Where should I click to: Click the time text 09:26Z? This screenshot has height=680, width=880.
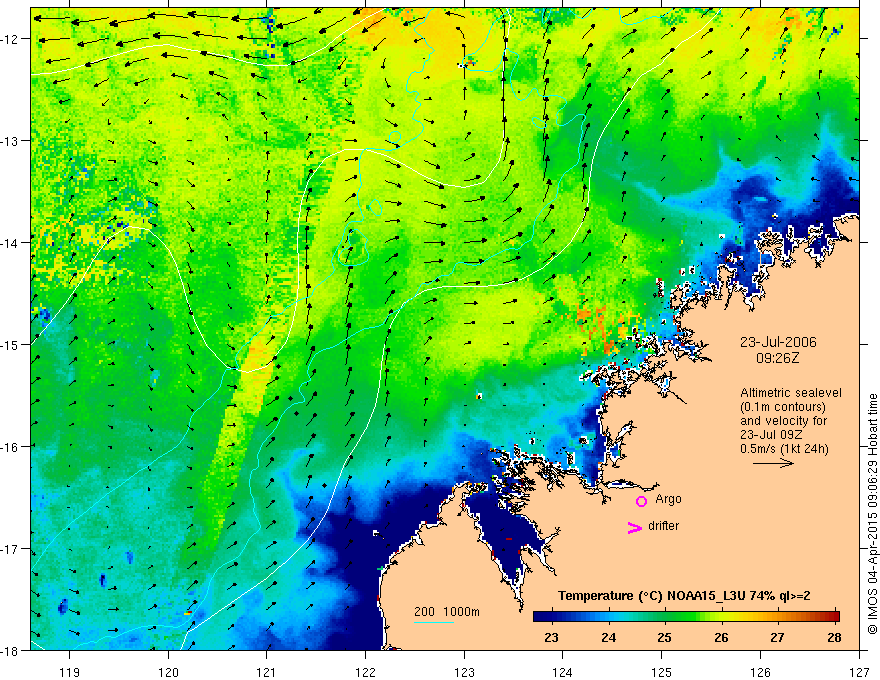click(777, 358)
